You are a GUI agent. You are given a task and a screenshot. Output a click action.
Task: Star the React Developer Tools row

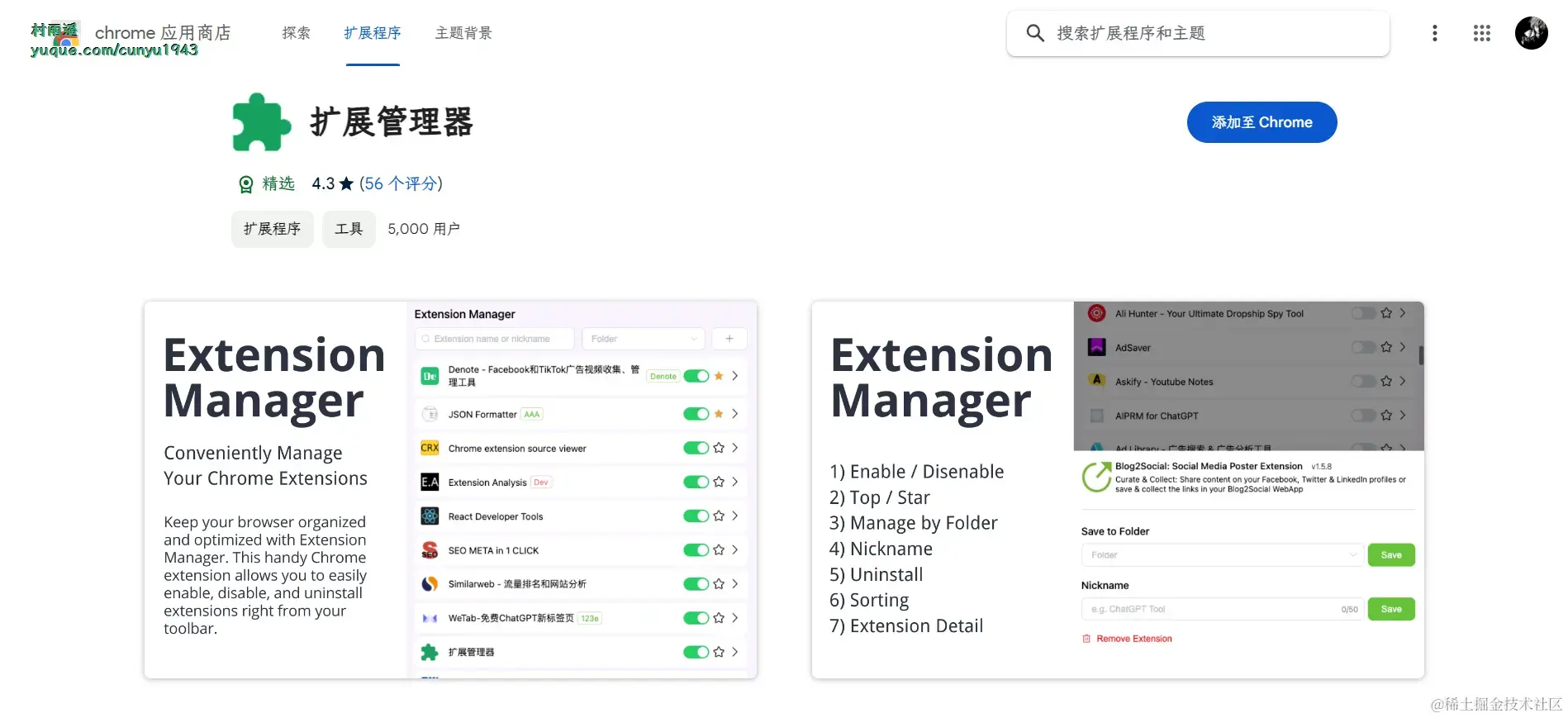pyautogui.click(x=719, y=516)
